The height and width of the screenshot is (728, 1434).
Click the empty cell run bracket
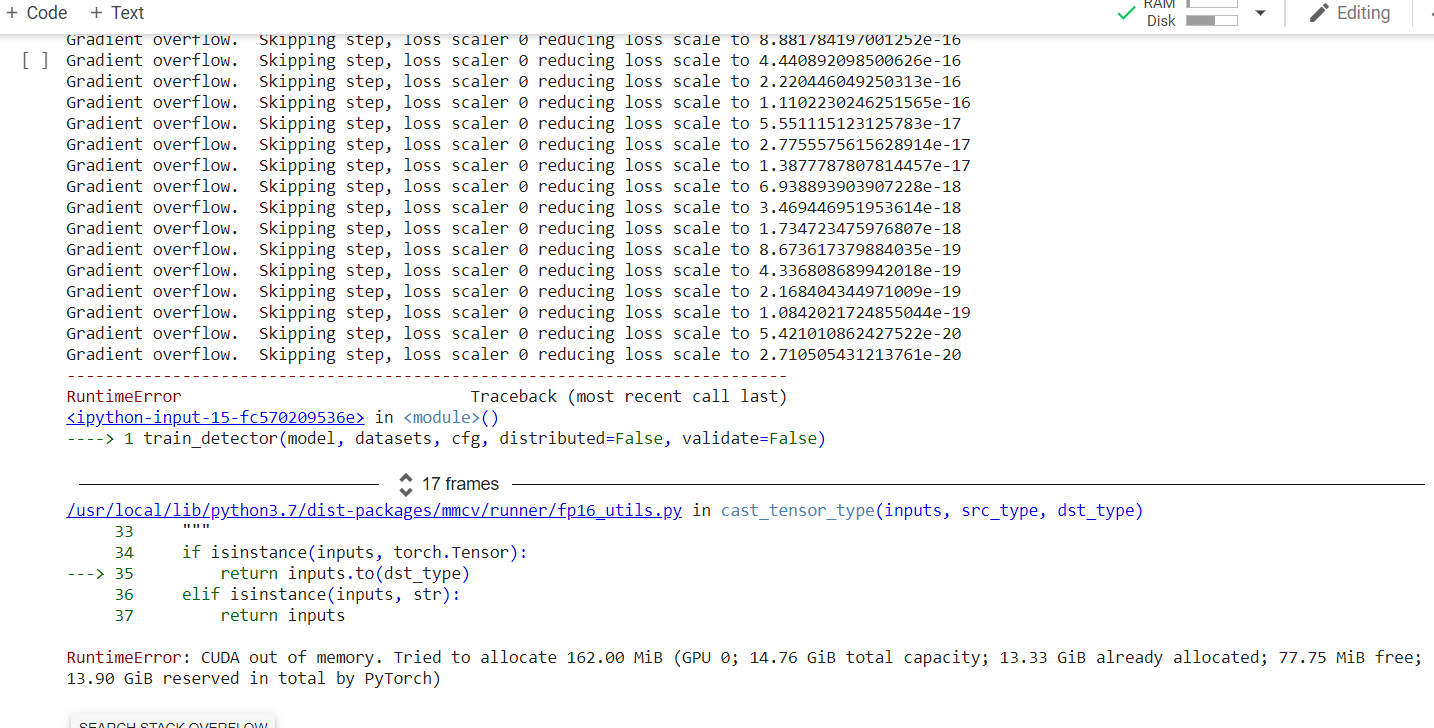(34, 59)
